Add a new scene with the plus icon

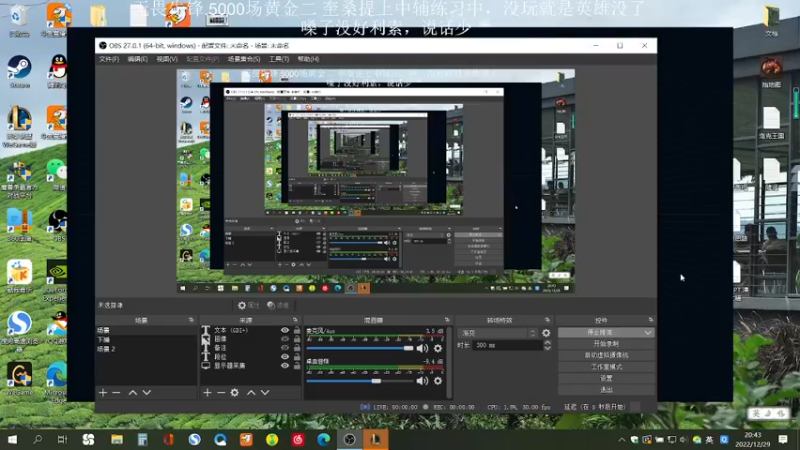(x=103, y=392)
